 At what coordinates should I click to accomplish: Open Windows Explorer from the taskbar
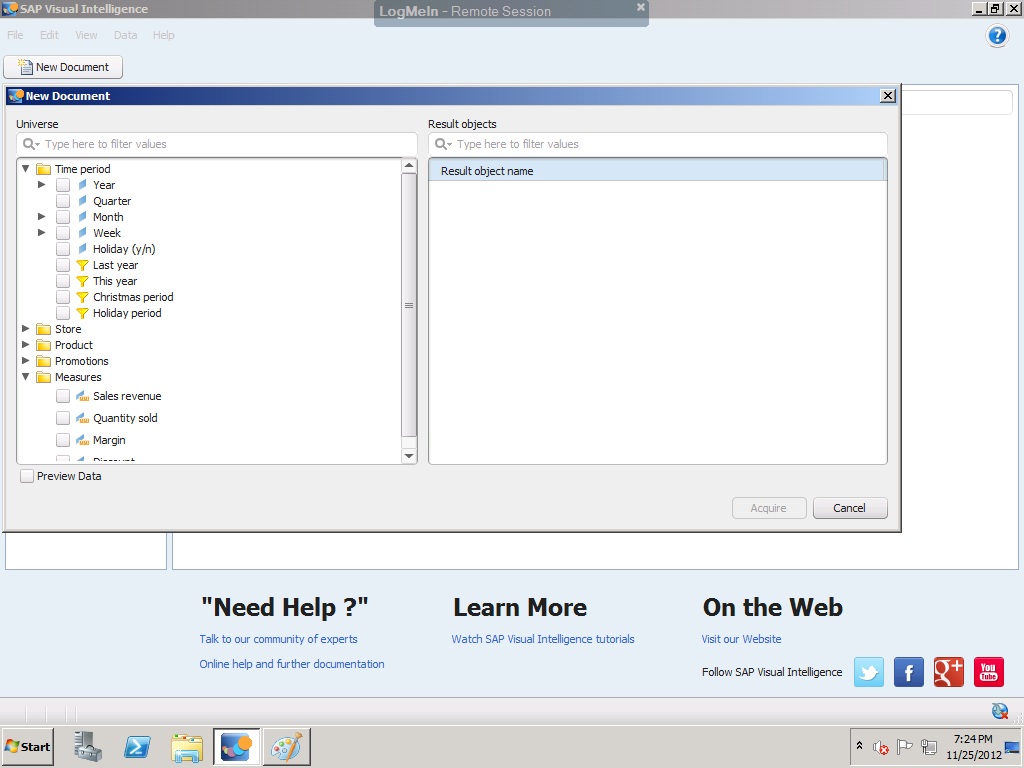[x=187, y=746]
